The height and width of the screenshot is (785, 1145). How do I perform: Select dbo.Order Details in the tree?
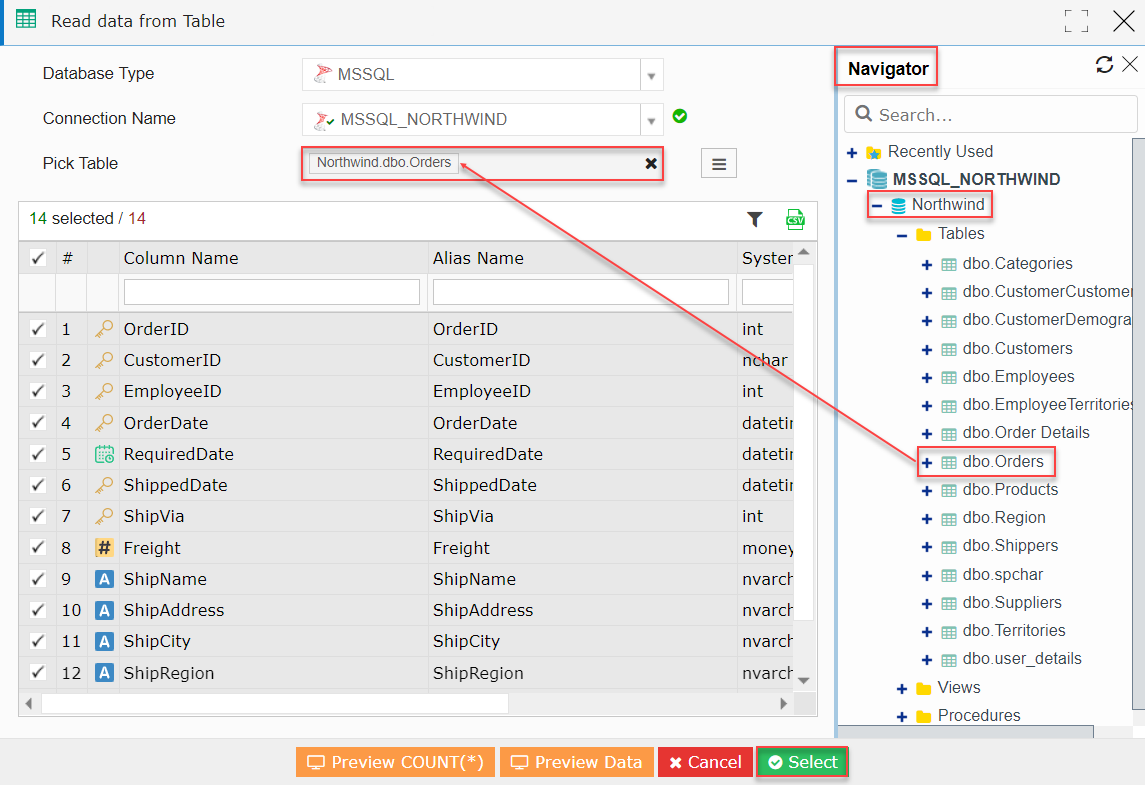click(x=1026, y=433)
